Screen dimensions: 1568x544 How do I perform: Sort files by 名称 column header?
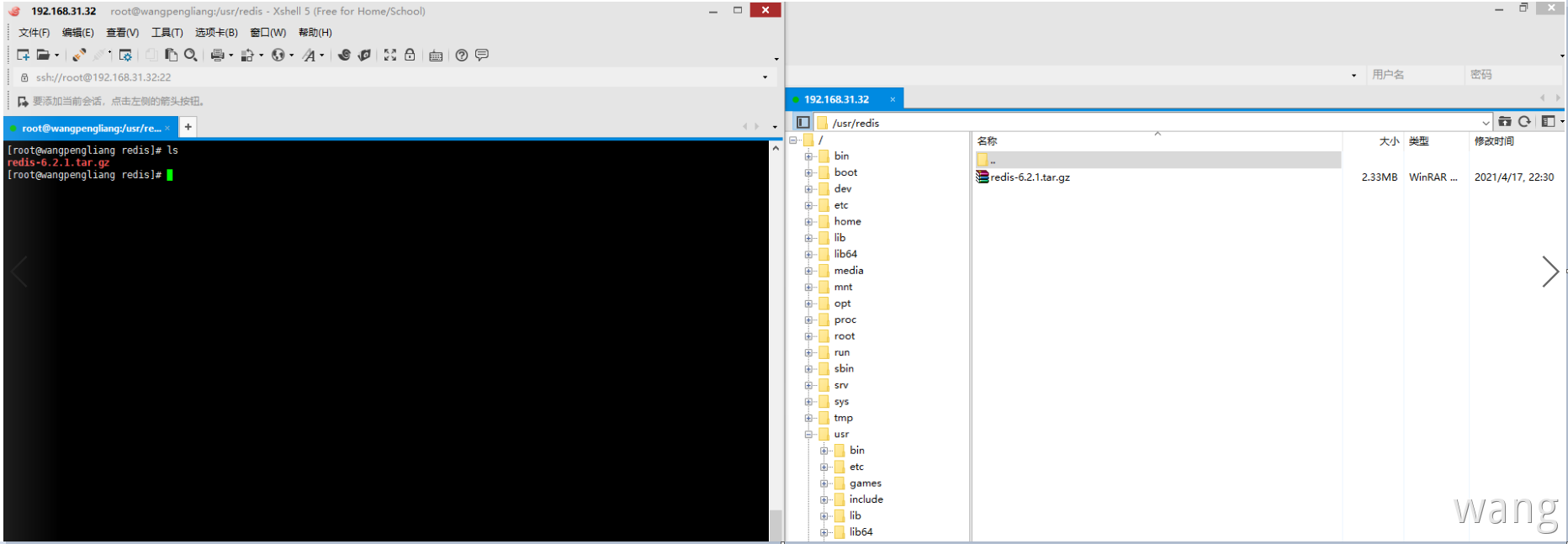988,141
